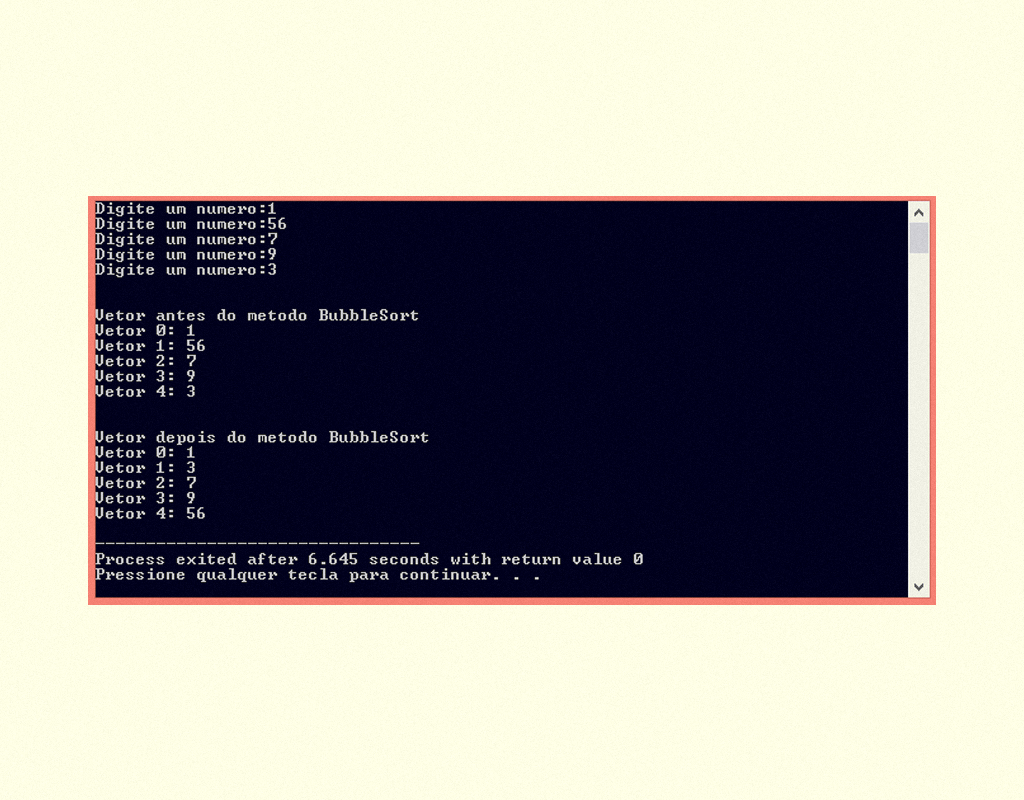1024x800 pixels.
Task: Click the line "Digite um numero:3"
Action: click(185, 270)
